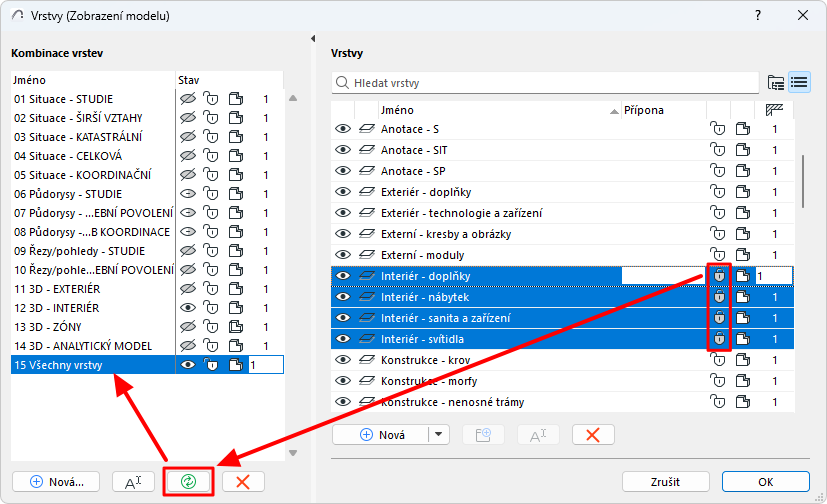Open help with the question mark

[758, 15]
